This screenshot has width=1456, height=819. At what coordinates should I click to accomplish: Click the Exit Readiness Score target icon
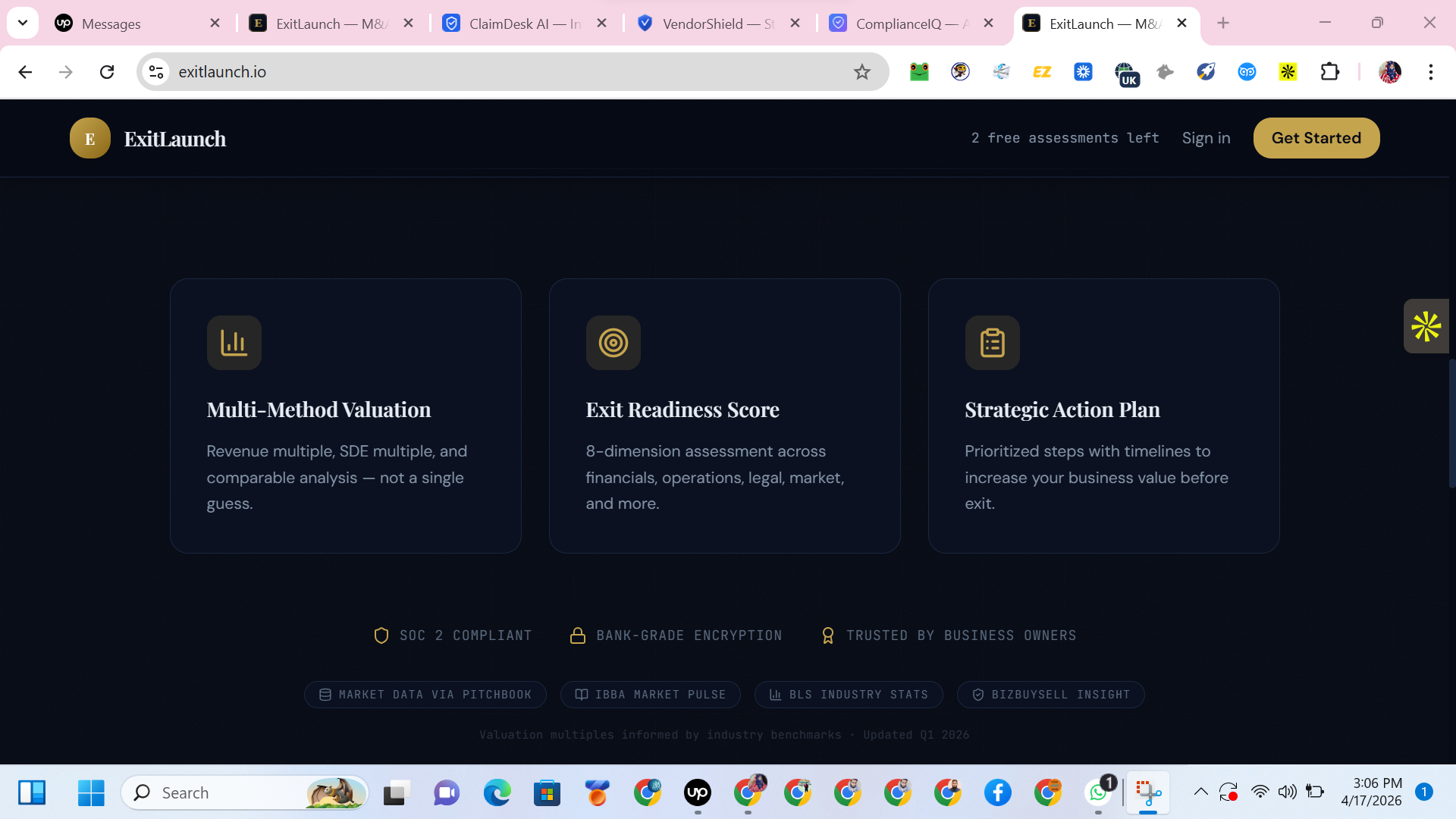click(x=613, y=343)
